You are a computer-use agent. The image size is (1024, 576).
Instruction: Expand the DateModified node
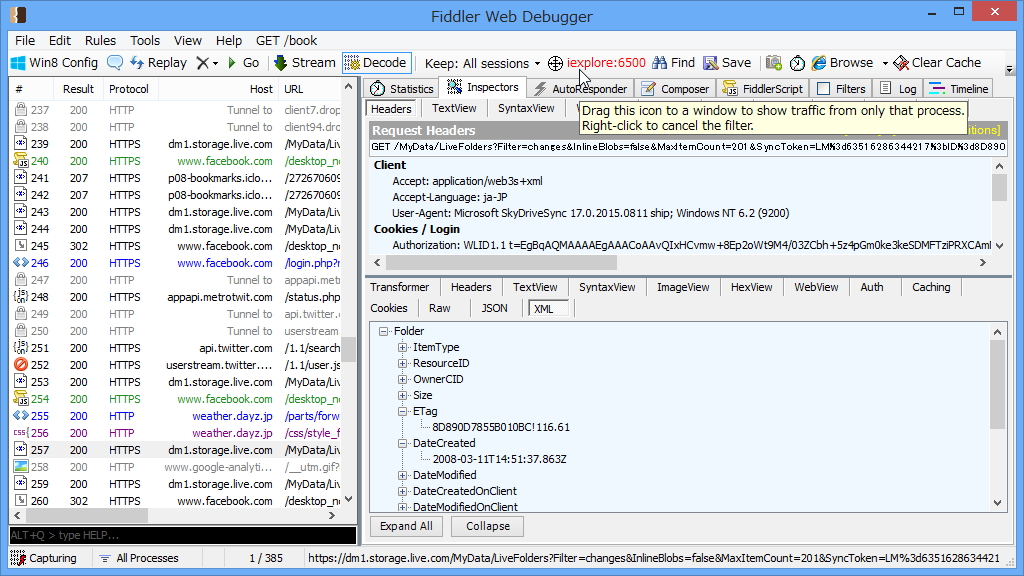point(403,475)
